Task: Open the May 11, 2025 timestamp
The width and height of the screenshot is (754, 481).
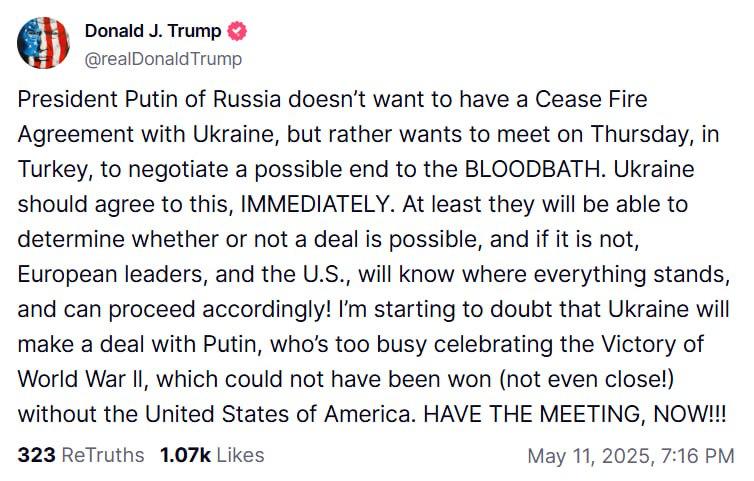Action: (x=630, y=456)
